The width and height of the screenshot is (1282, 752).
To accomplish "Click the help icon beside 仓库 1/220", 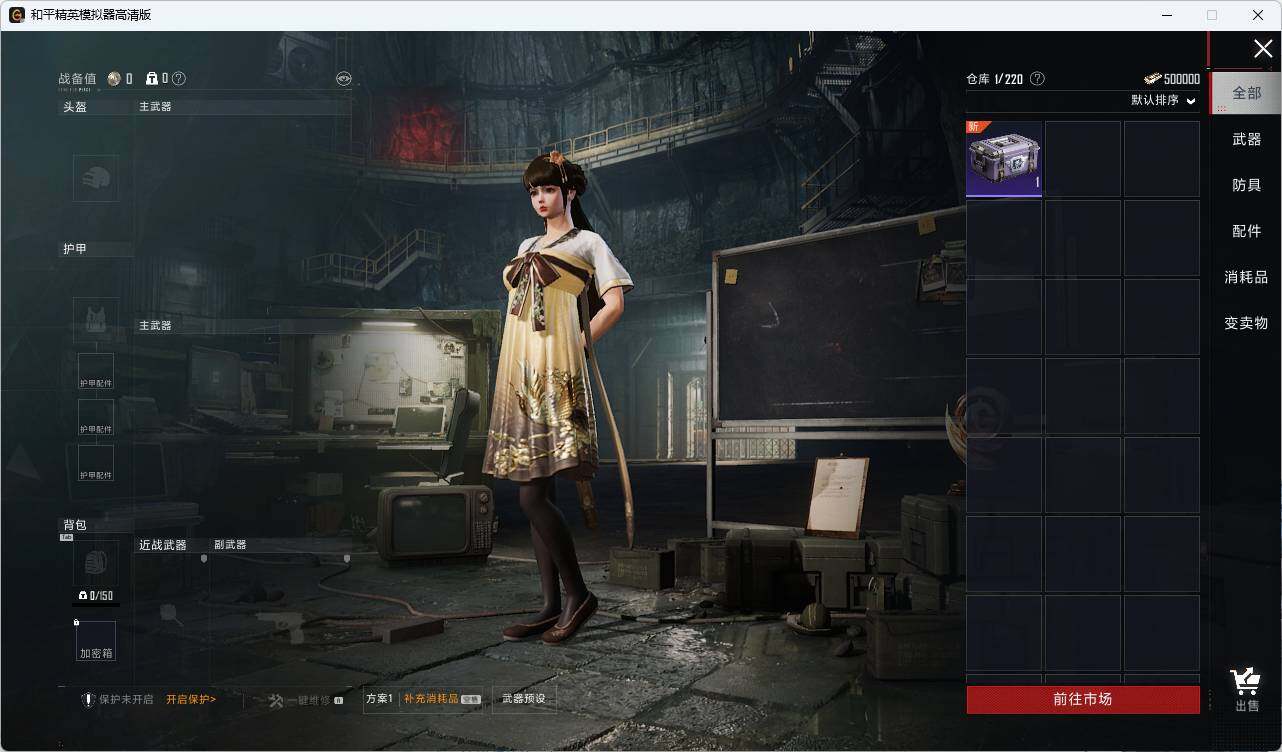I will tap(1037, 78).
